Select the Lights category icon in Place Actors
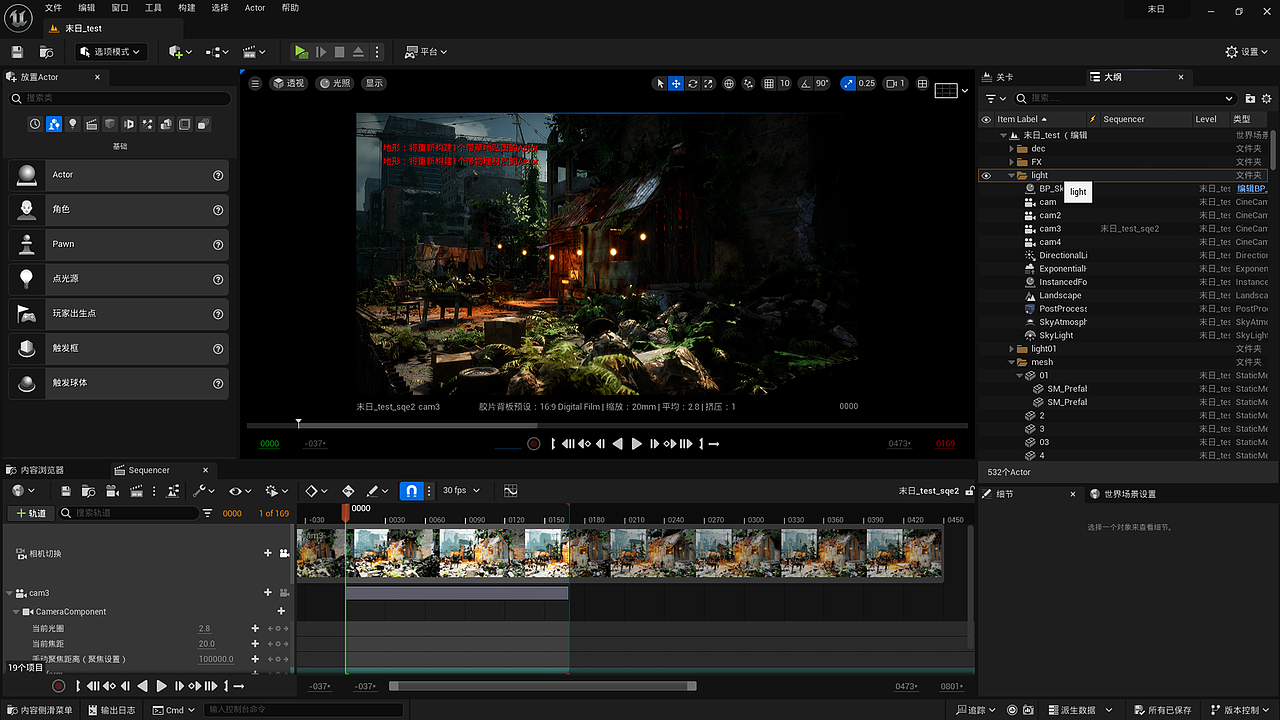The height and width of the screenshot is (720, 1280). 73,124
